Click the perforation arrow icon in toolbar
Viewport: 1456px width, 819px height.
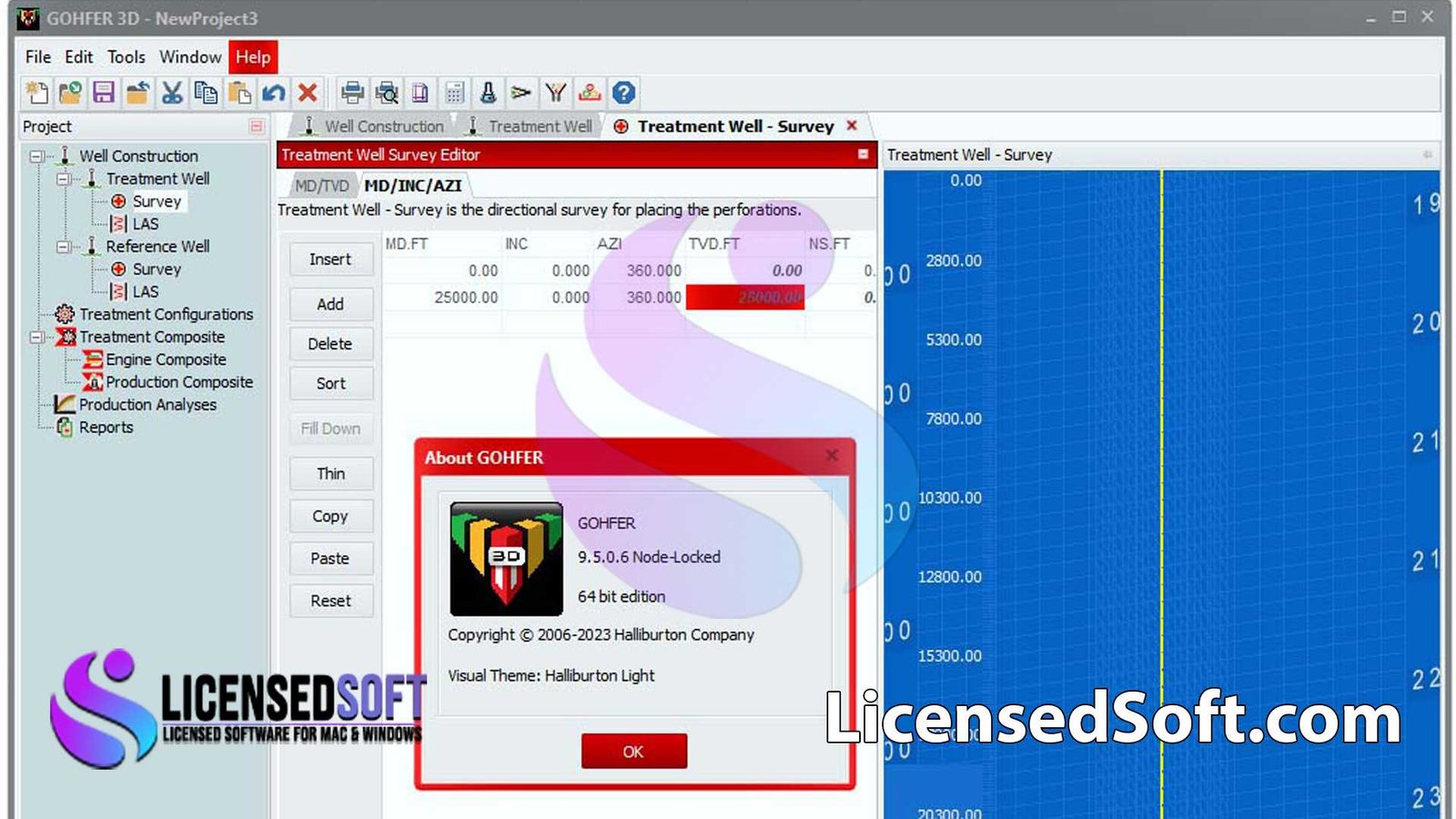[x=521, y=92]
